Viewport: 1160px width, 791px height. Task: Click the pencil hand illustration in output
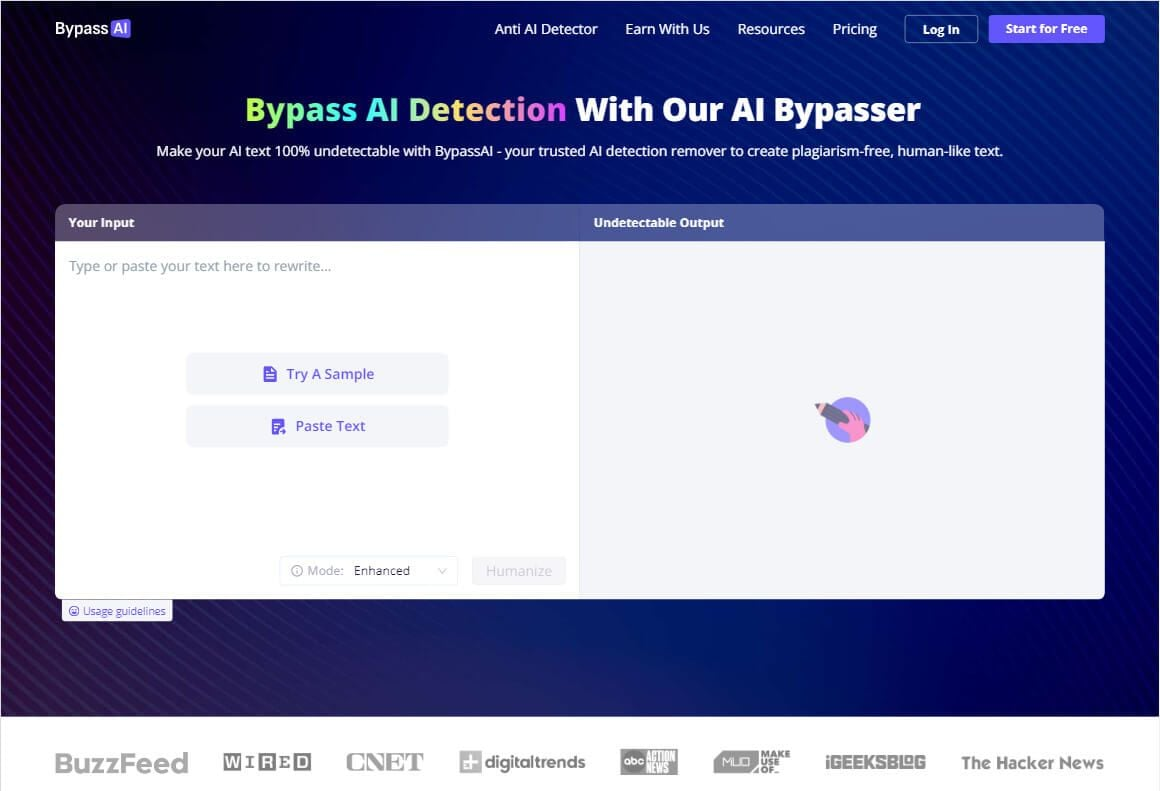(845, 419)
